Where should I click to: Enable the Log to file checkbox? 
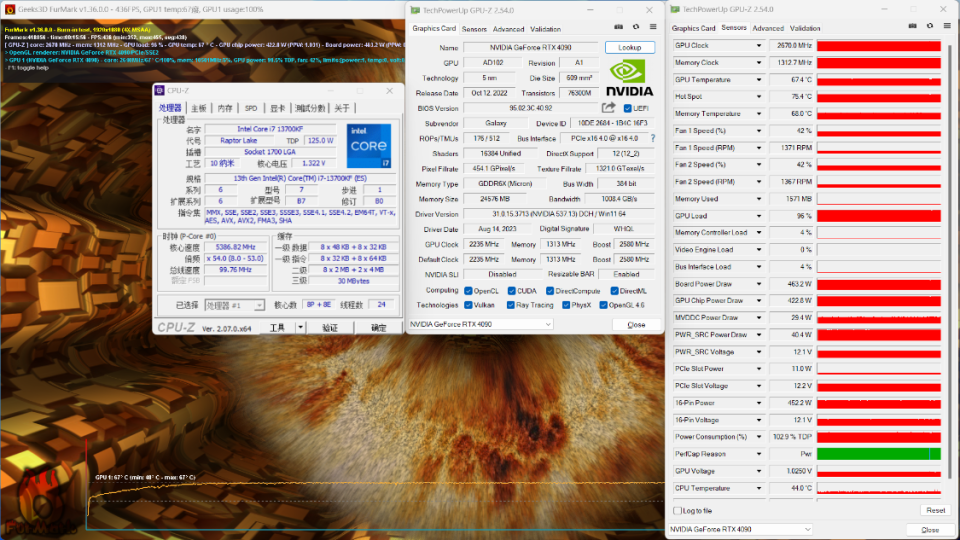click(x=677, y=511)
